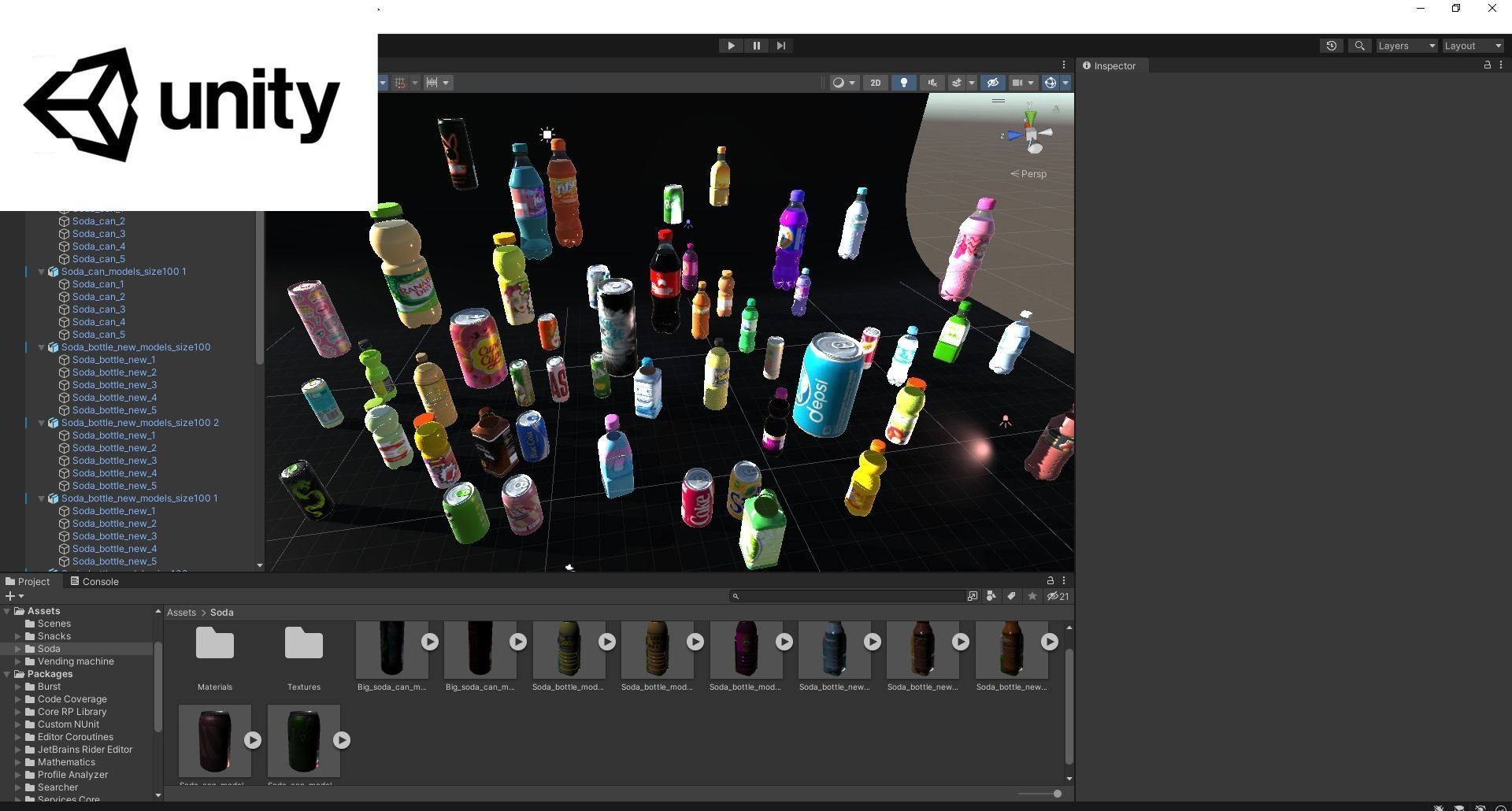Switch projection via the Persp label
1512x811 pixels.
1028,174
